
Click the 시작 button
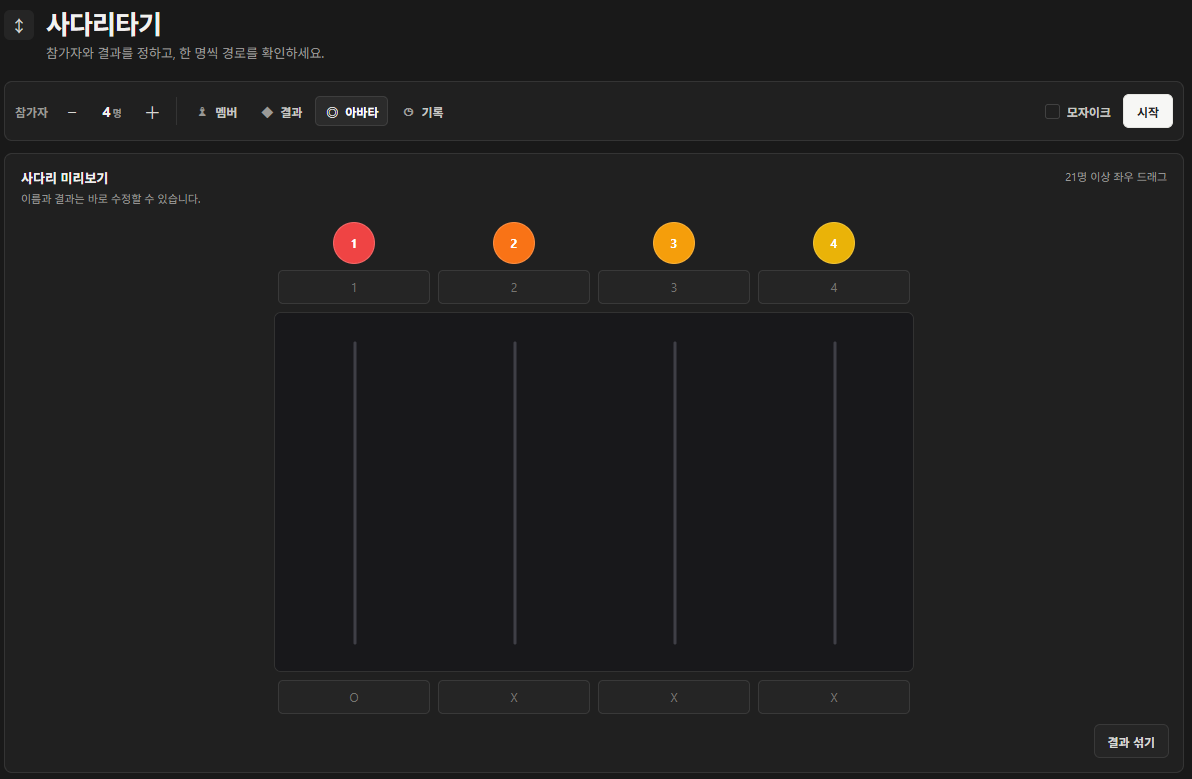(x=1147, y=112)
